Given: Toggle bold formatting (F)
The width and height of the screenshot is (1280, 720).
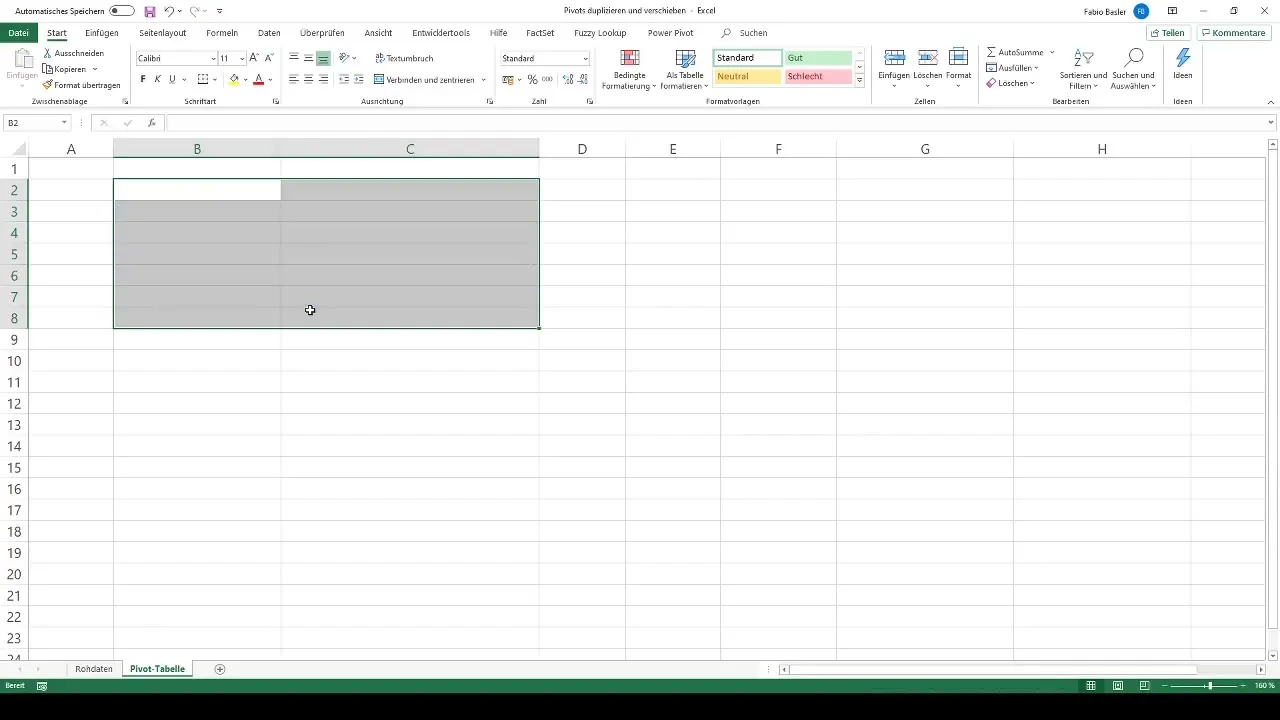Looking at the screenshot, I should (143, 79).
